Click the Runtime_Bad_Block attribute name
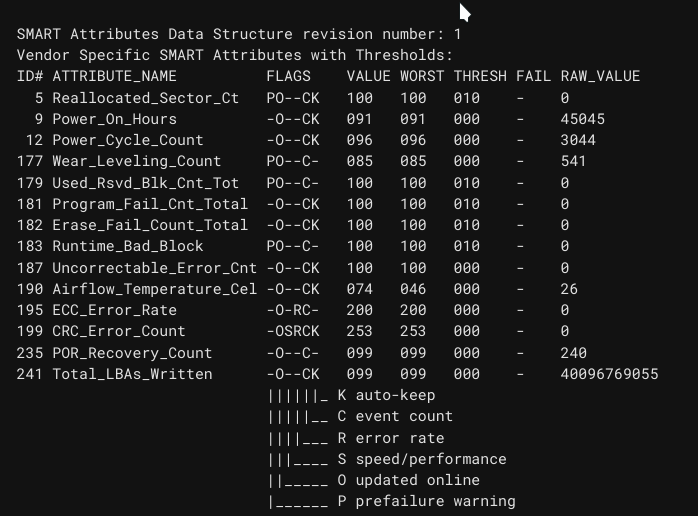The height and width of the screenshot is (516, 698). click(x=127, y=246)
